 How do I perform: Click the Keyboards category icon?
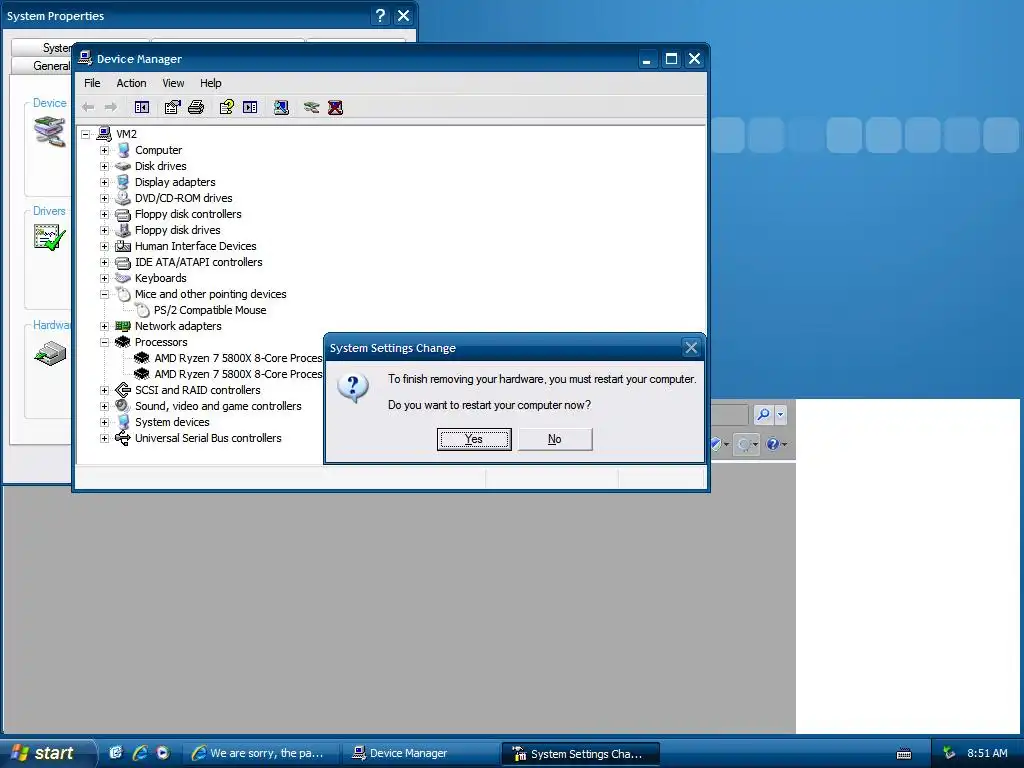tap(123, 278)
